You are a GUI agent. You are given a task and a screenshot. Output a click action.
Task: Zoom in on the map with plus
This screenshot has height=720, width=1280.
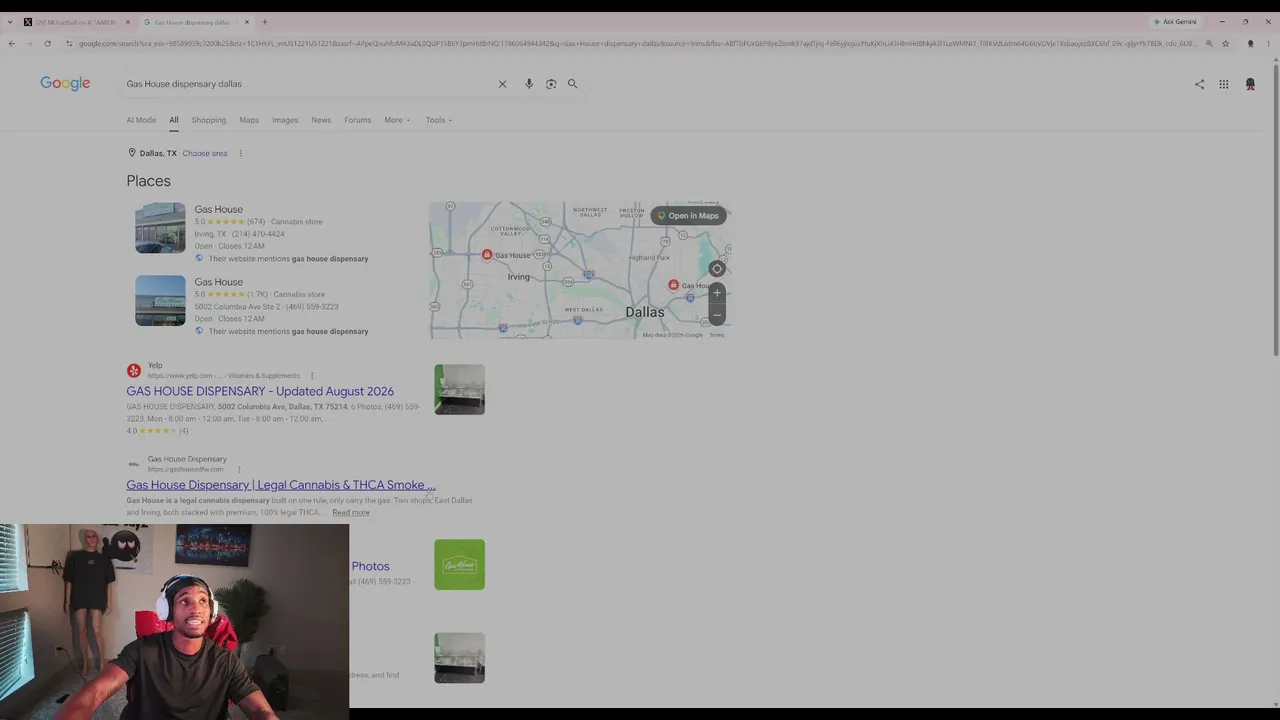pos(717,293)
